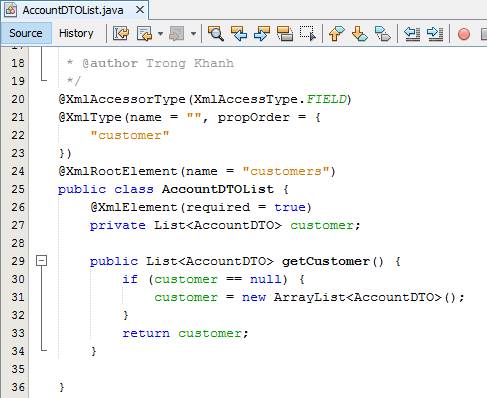The height and width of the screenshot is (398, 487).
Task: Click the Back navigation icon with dropdown
Action: (145, 33)
